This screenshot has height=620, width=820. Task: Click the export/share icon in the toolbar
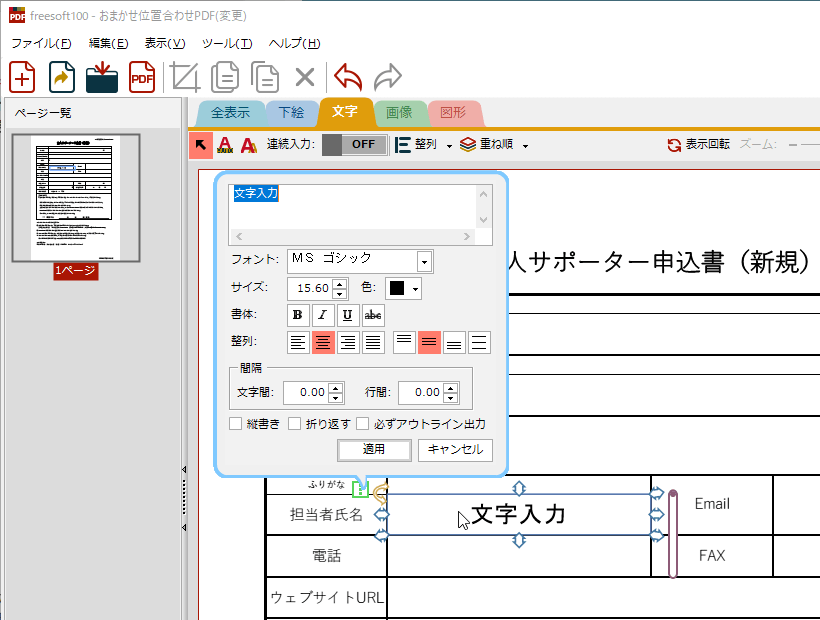pyautogui.click(x=62, y=77)
